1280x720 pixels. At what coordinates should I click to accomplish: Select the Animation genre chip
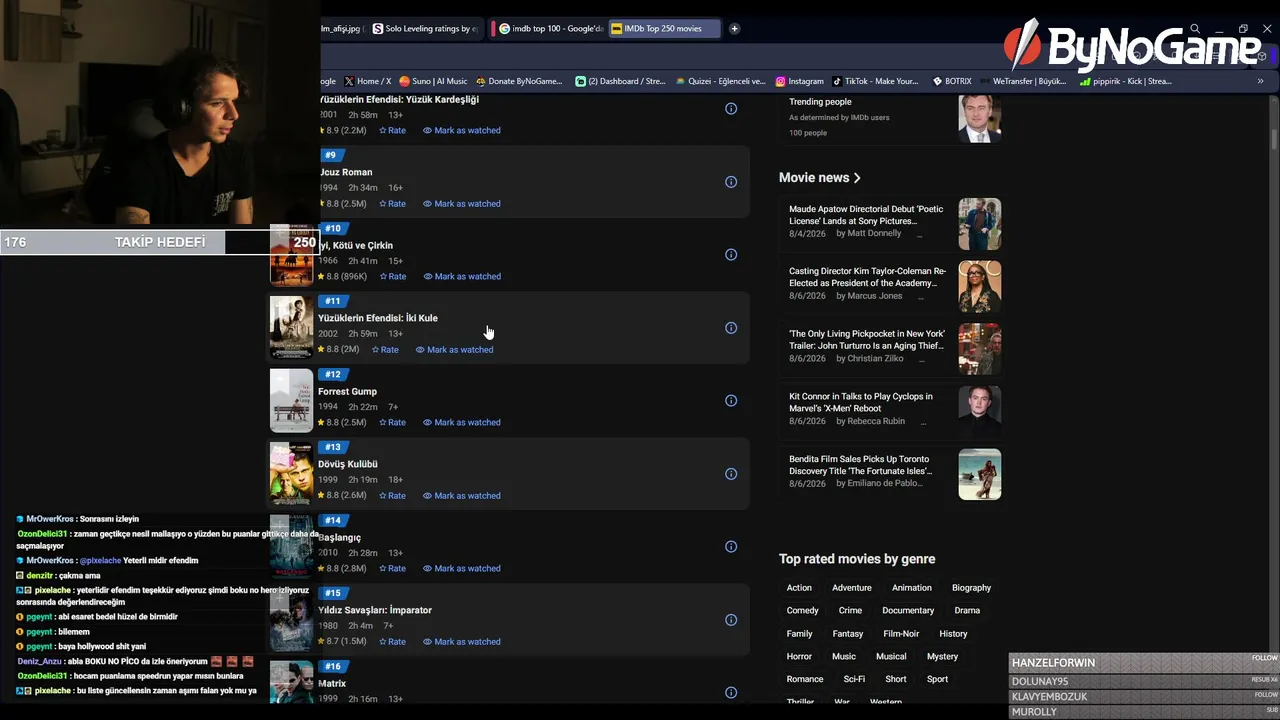(912, 588)
